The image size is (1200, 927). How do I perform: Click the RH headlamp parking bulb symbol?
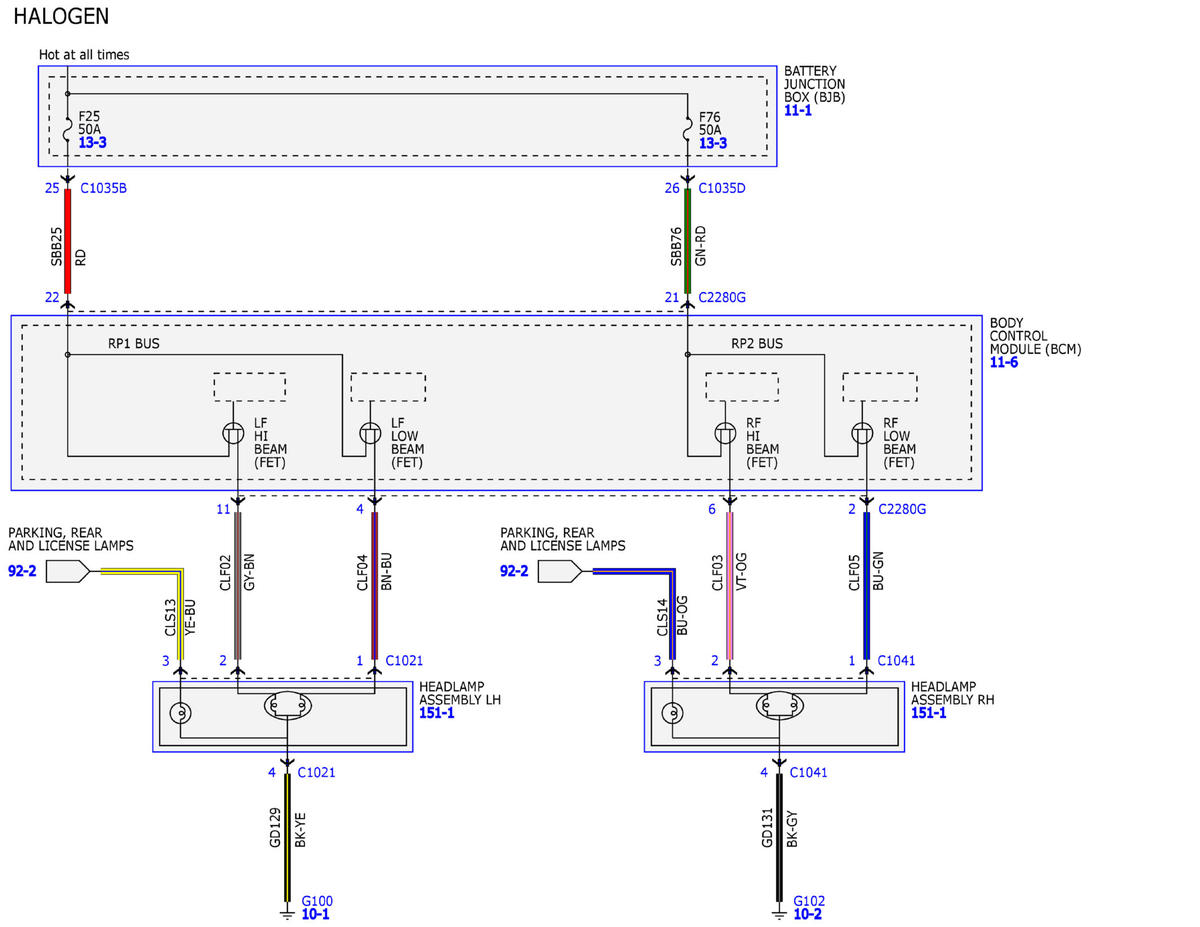coord(673,714)
